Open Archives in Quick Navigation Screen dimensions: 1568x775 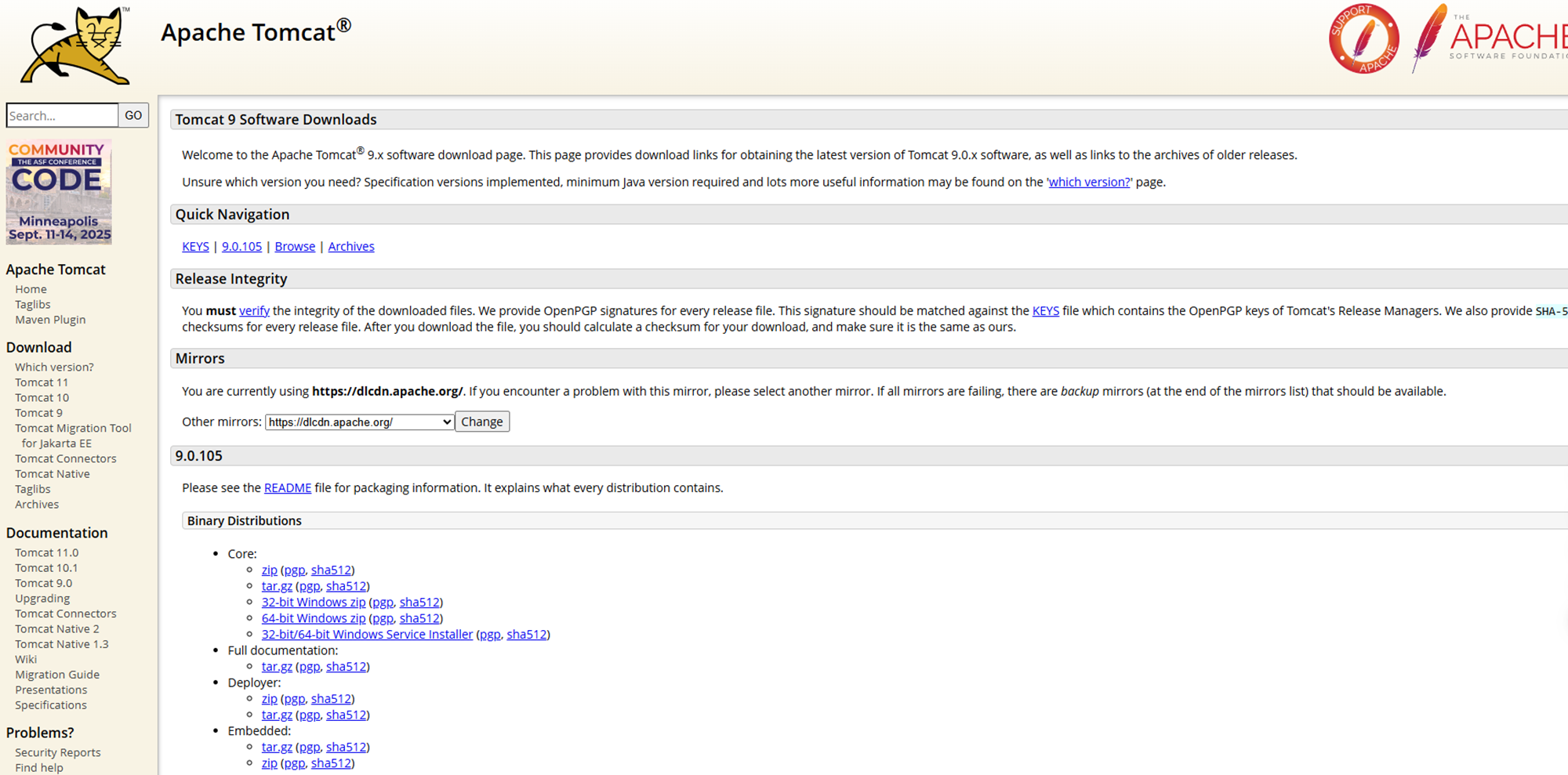pos(351,246)
